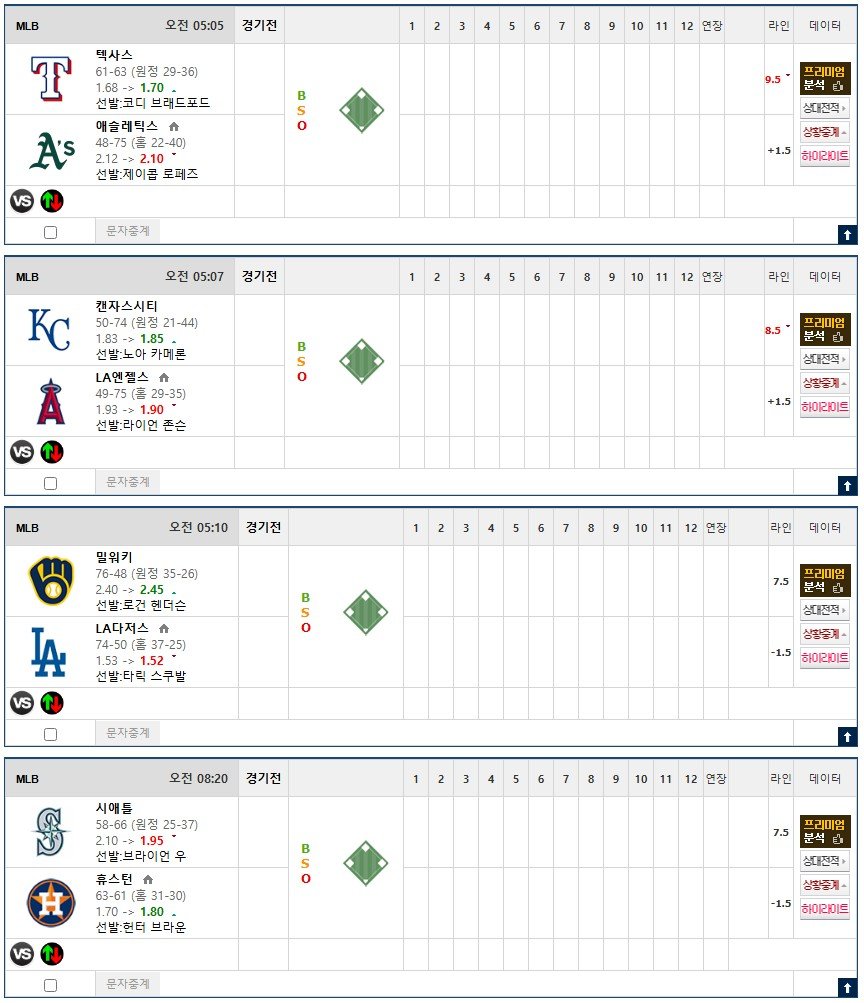
Task: Click home icon next to LA엔젤스
Action: [x=164, y=377]
